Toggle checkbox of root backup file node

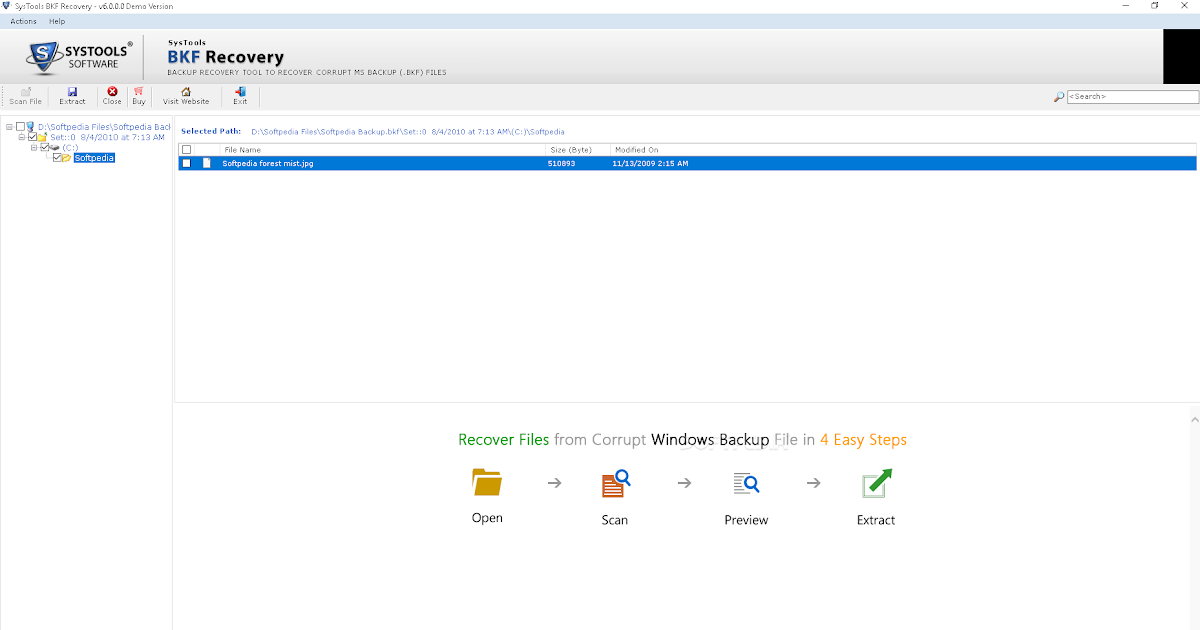click(20, 127)
